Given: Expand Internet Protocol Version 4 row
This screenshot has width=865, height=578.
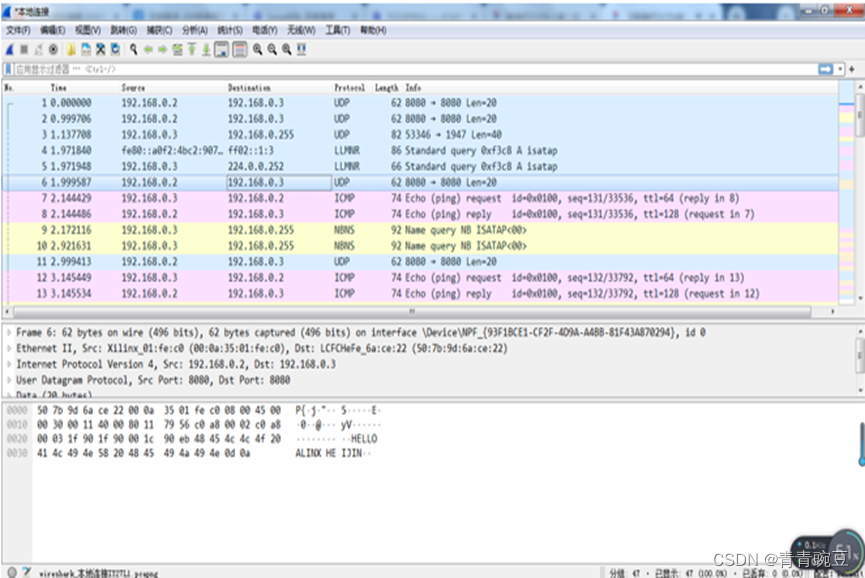Looking at the screenshot, I should (x=9, y=364).
